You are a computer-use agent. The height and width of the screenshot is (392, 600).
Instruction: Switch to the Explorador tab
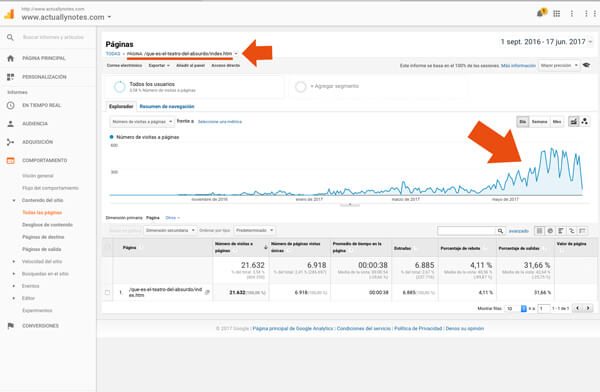click(121, 106)
